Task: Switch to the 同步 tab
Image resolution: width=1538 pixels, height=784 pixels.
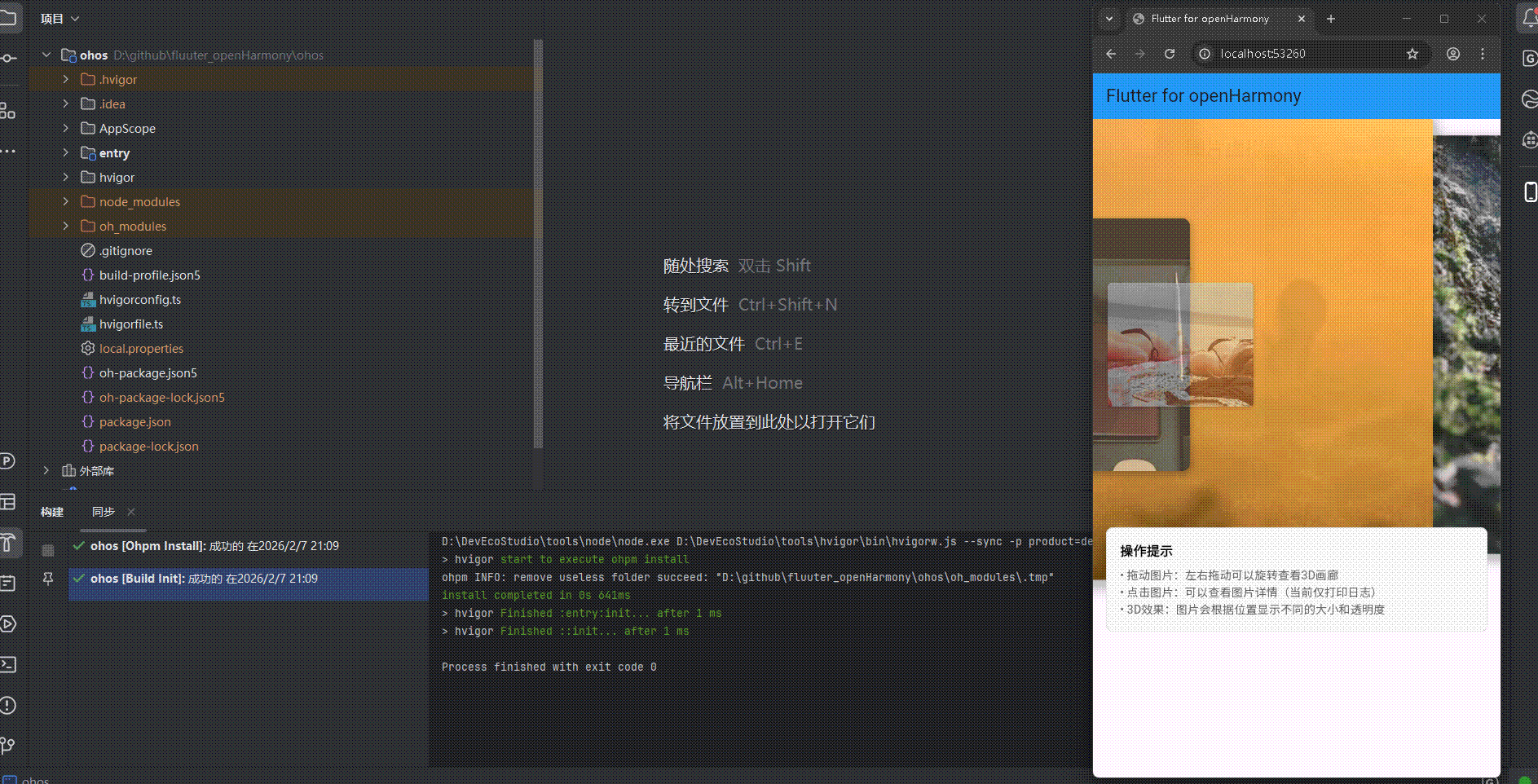Action: [x=104, y=512]
